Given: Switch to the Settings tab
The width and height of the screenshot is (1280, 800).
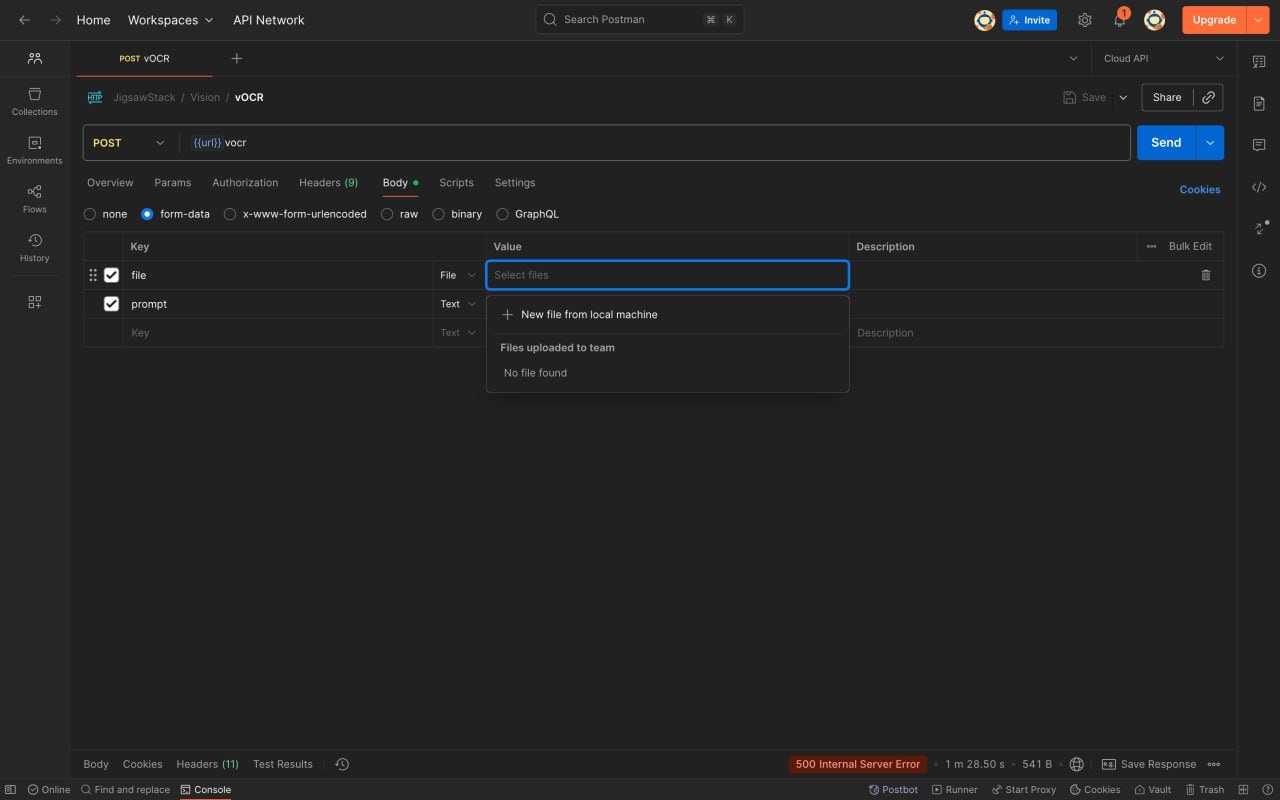Looking at the screenshot, I should click(x=515, y=183).
